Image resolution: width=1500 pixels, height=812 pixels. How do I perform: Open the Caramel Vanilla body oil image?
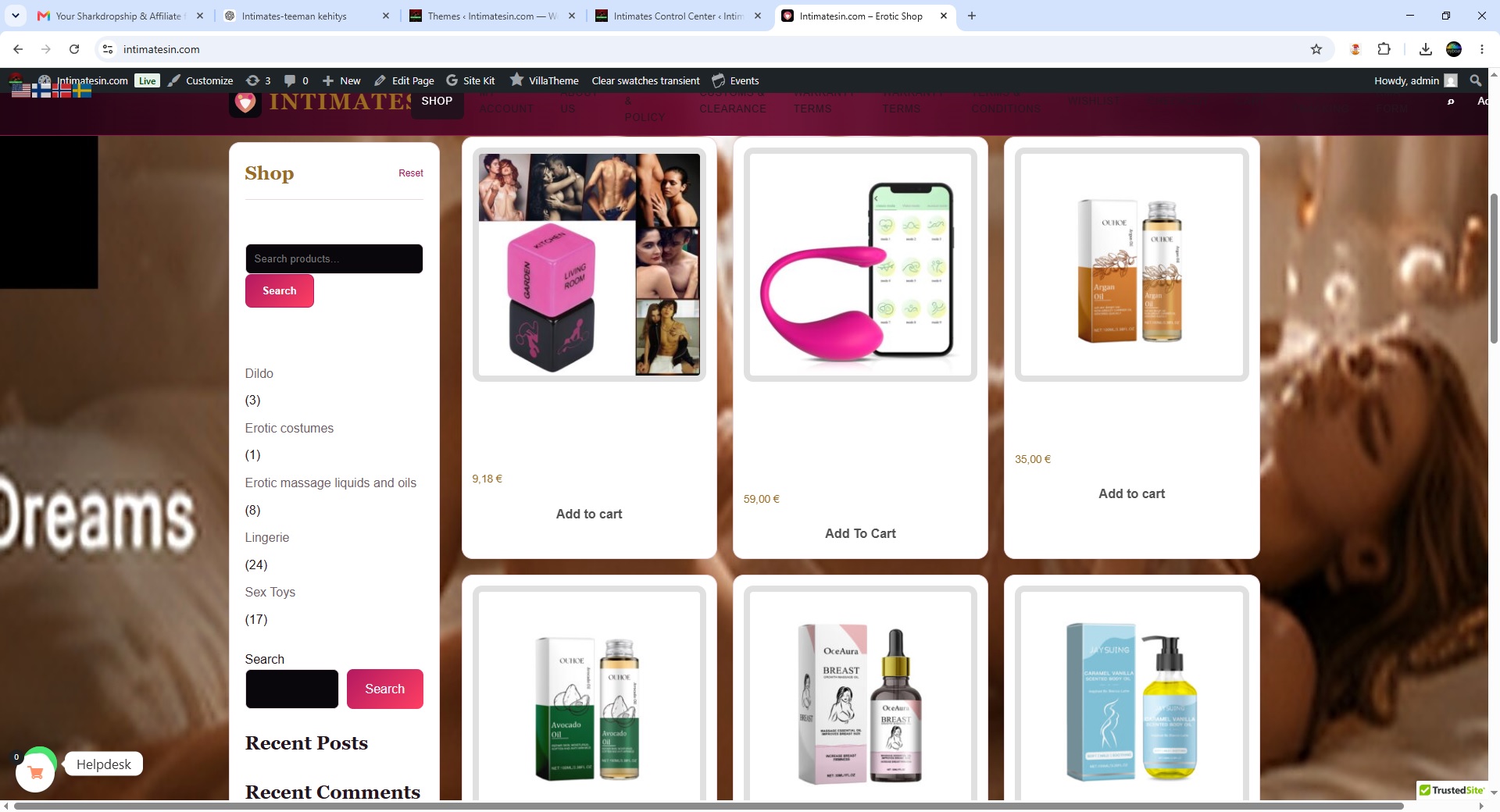point(1131,694)
